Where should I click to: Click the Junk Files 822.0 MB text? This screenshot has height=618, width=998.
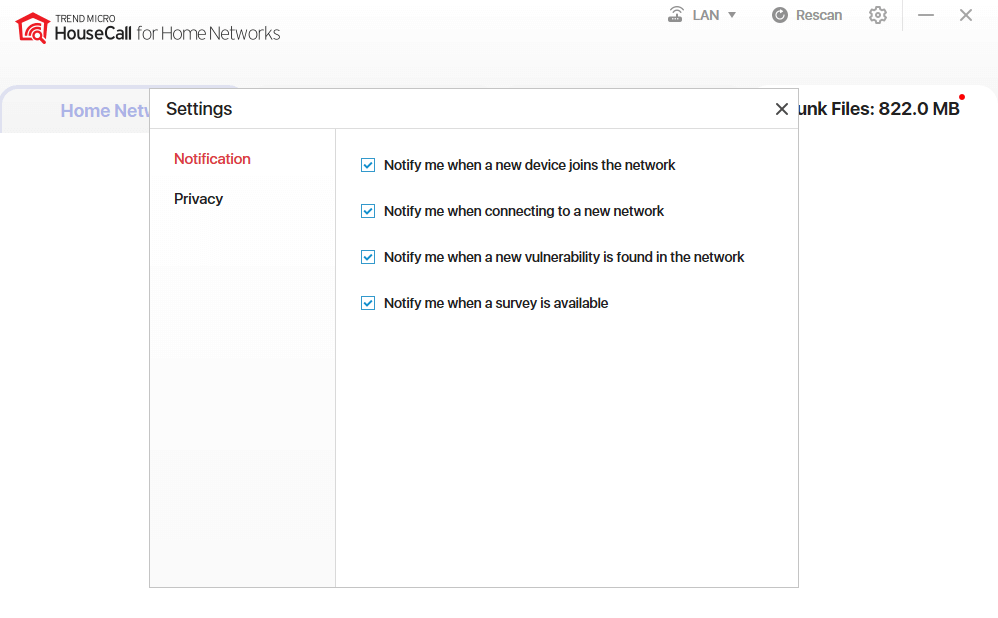pos(878,109)
